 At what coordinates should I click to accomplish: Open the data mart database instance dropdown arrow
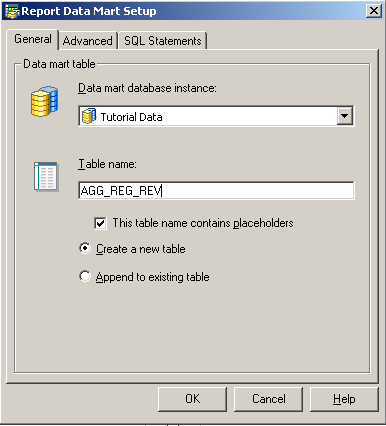(x=344, y=116)
